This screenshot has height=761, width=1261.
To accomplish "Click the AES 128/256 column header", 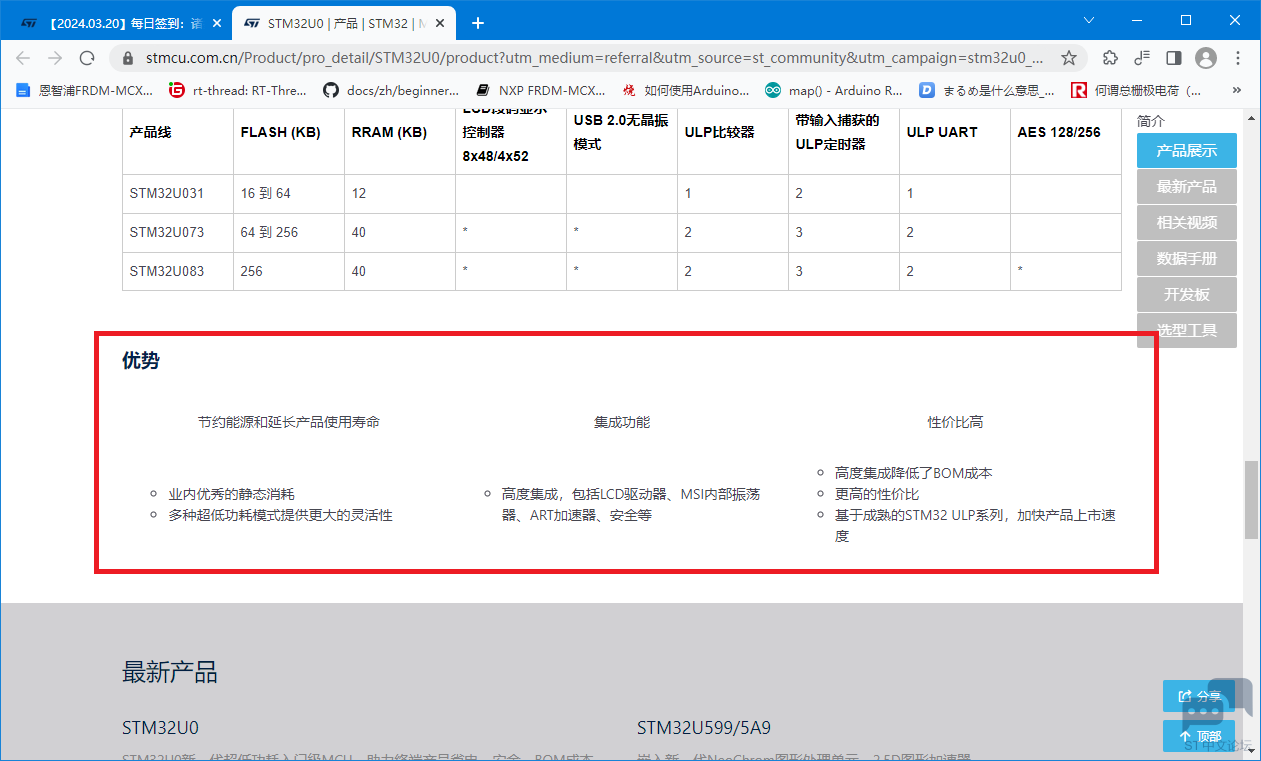I will click(x=1059, y=132).
